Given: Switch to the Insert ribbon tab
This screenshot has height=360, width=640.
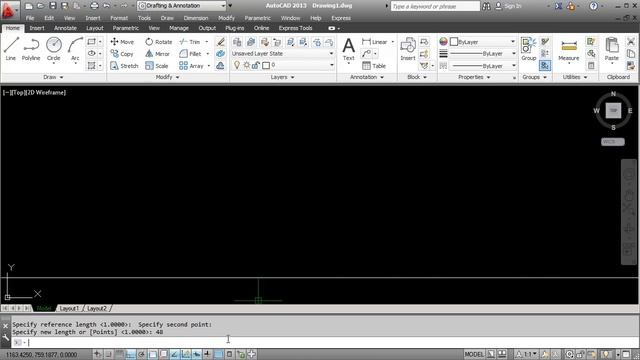Looking at the screenshot, I should click(x=37, y=28).
